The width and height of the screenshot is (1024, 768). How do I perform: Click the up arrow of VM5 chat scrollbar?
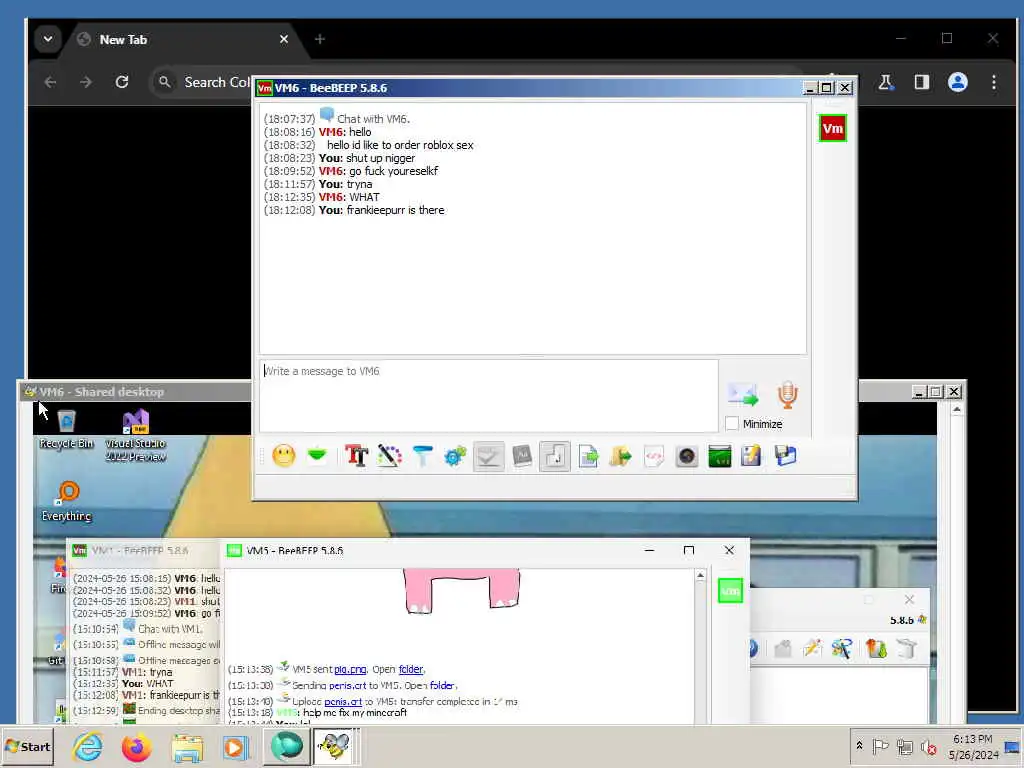[x=701, y=575]
